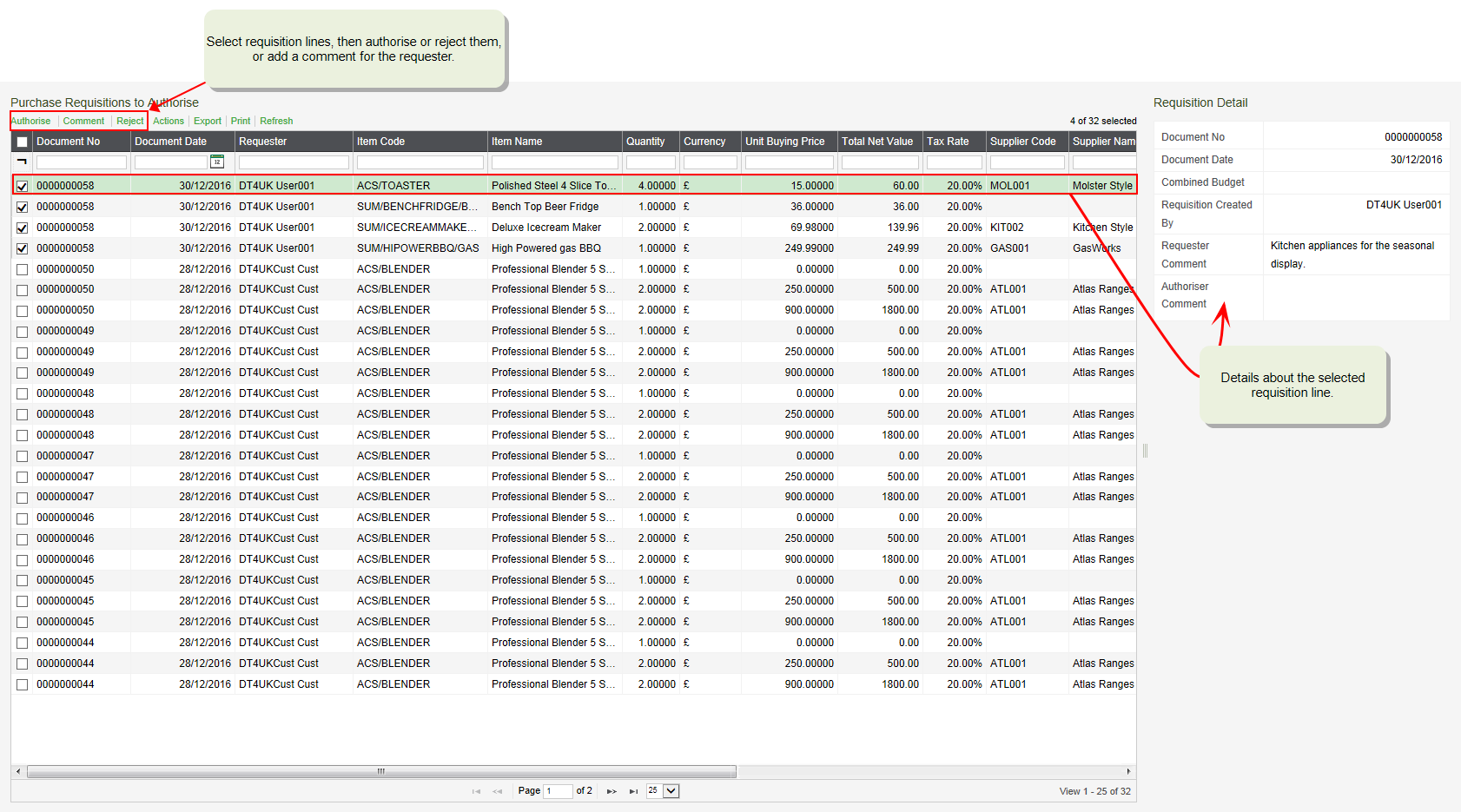Open the page size dropdown showing 25
The height and width of the screenshot is (812, 1461).
click(x=671, y=791)
